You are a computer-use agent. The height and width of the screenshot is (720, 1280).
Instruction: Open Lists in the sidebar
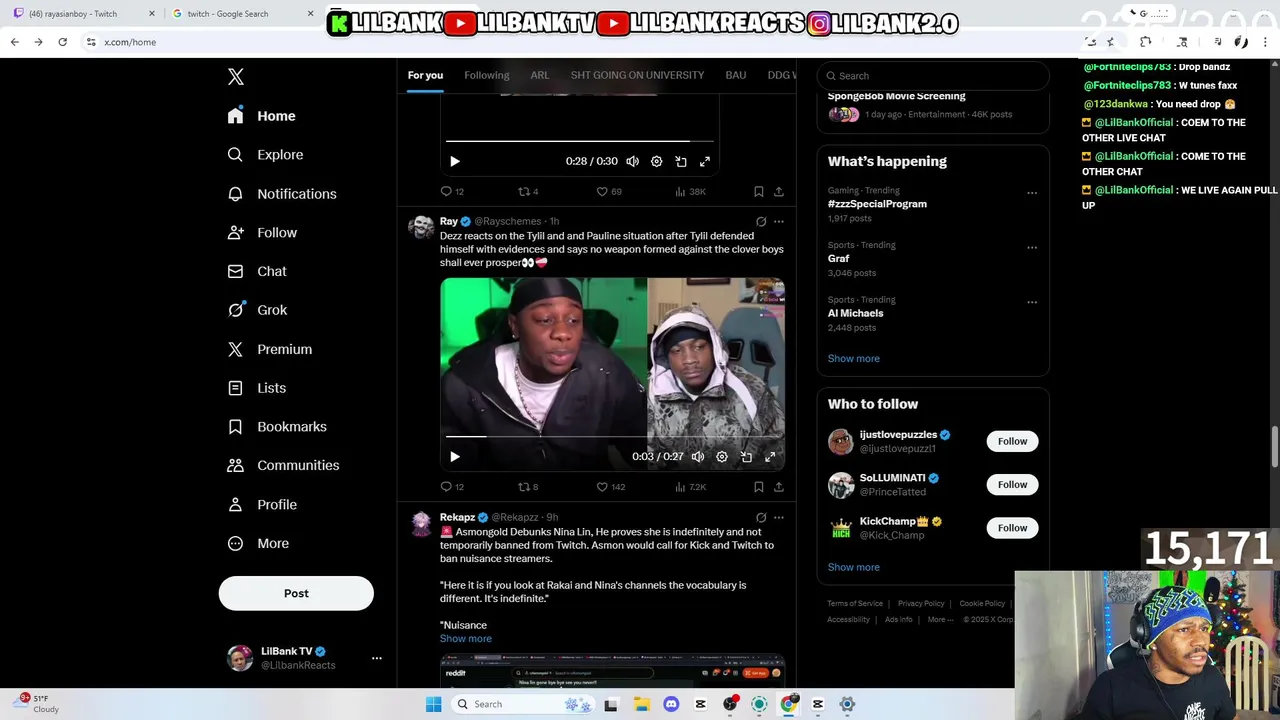click(x=257, y=388)
